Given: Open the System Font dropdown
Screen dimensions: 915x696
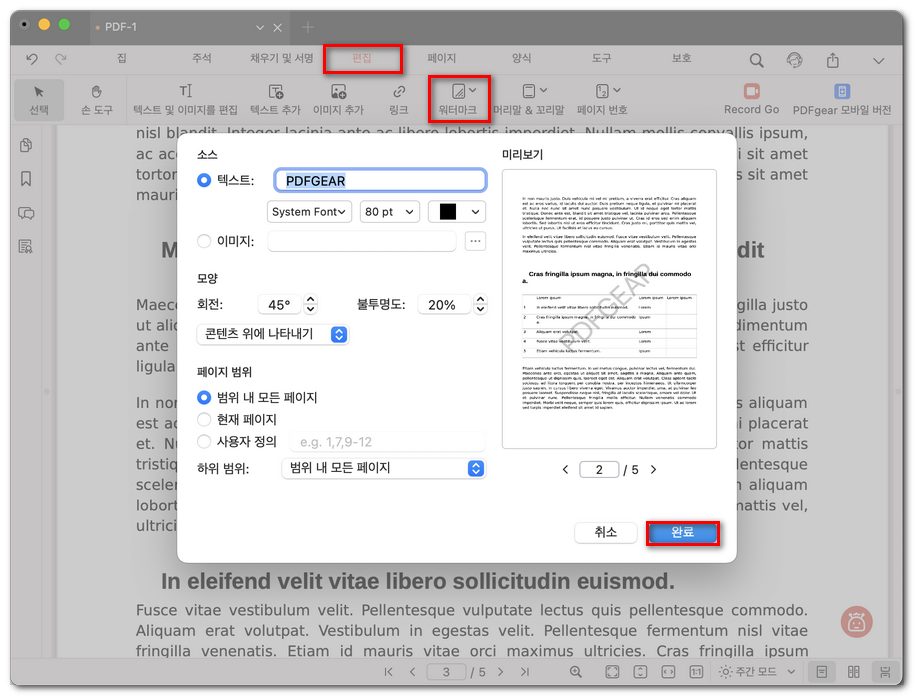Looking at the screenshot, I should (309, 211).
